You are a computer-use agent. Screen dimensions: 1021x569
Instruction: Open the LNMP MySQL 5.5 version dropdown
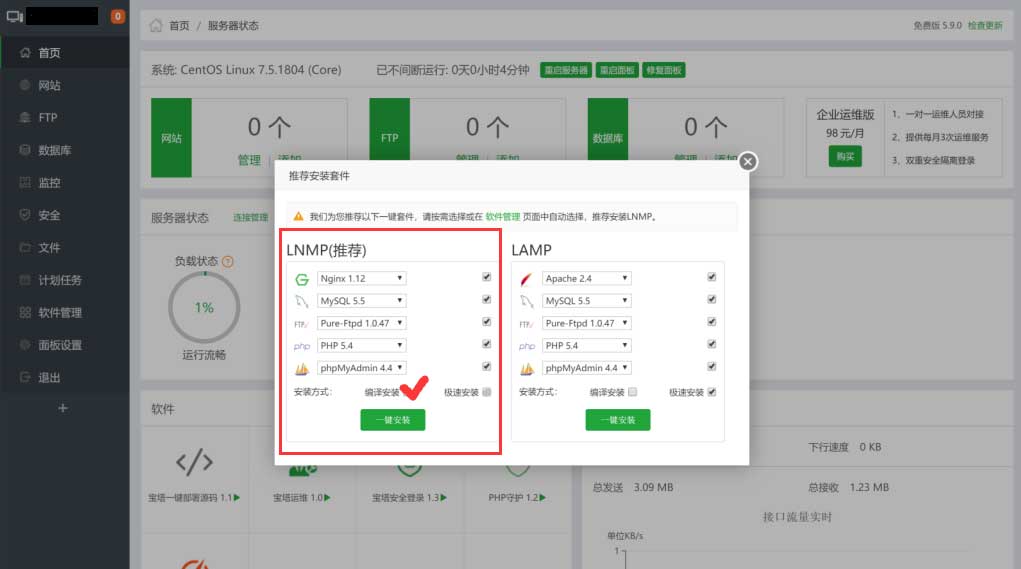361,301
